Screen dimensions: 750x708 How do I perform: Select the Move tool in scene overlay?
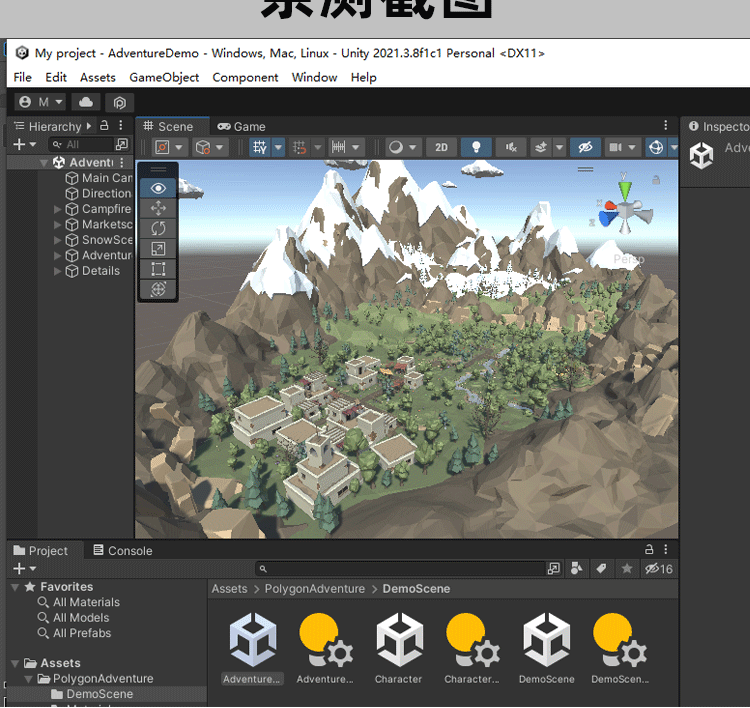tap(158, 208)
